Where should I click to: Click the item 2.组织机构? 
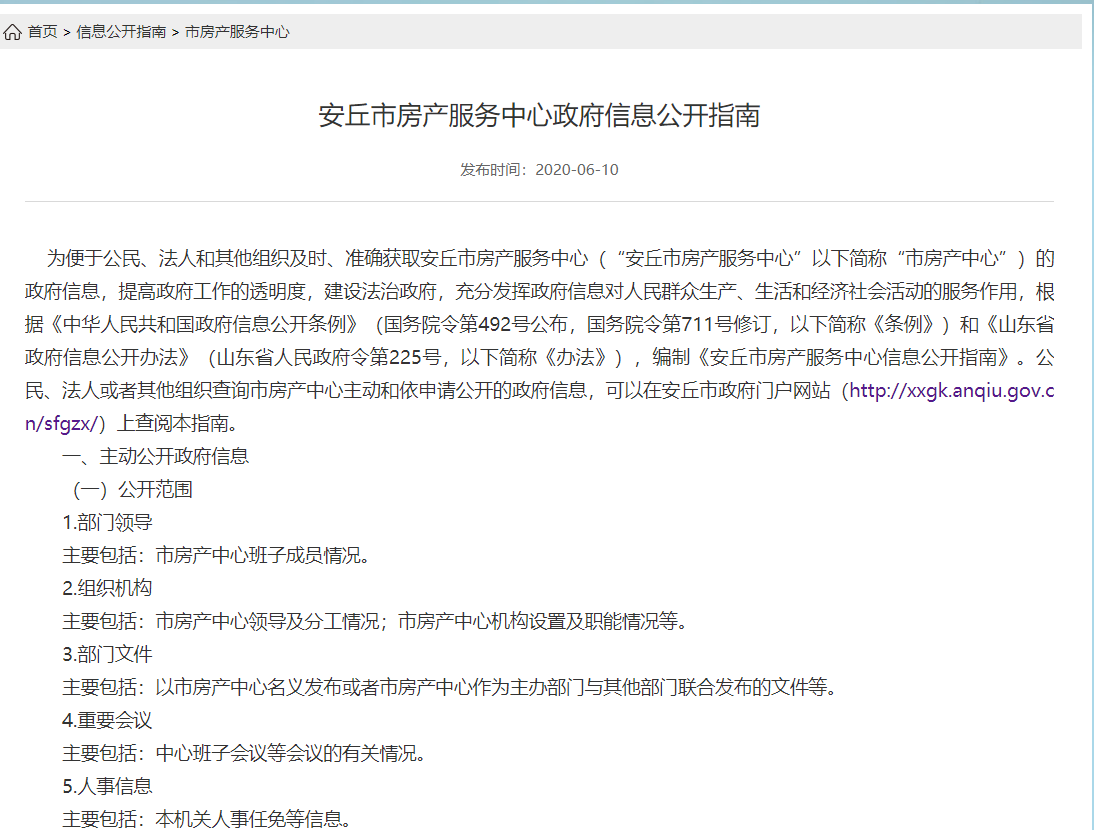coord(107,588)
